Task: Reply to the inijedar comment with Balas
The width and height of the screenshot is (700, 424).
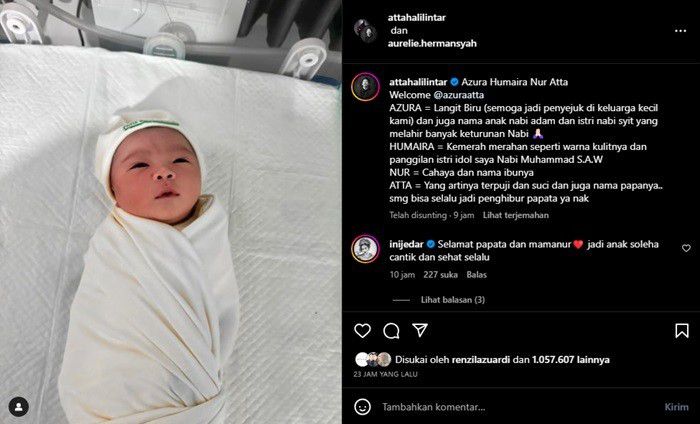Action: (x=476, y=275)
